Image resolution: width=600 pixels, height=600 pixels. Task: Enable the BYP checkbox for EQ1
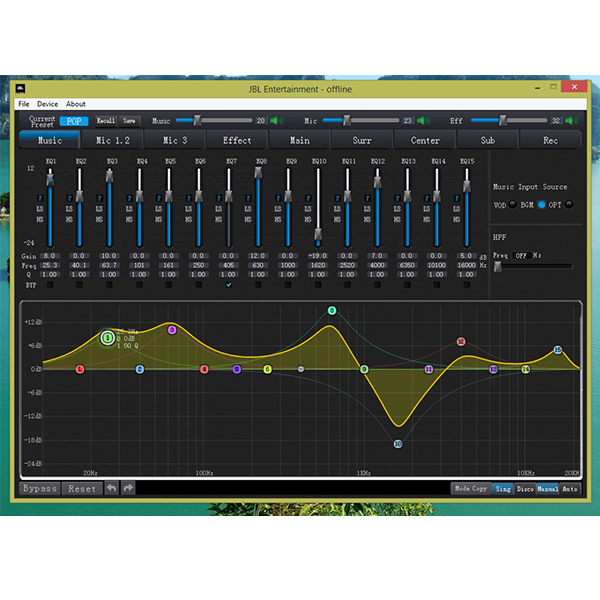coord(49,285)
